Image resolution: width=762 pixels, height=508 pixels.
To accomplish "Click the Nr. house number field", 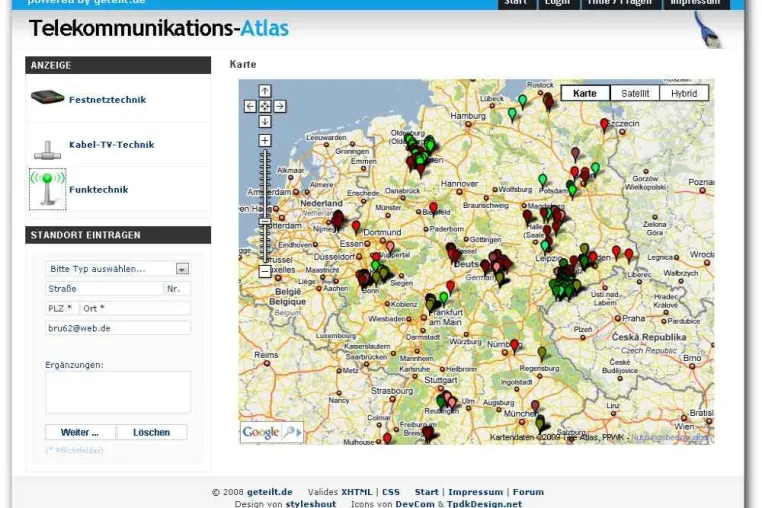I will 177,288.
